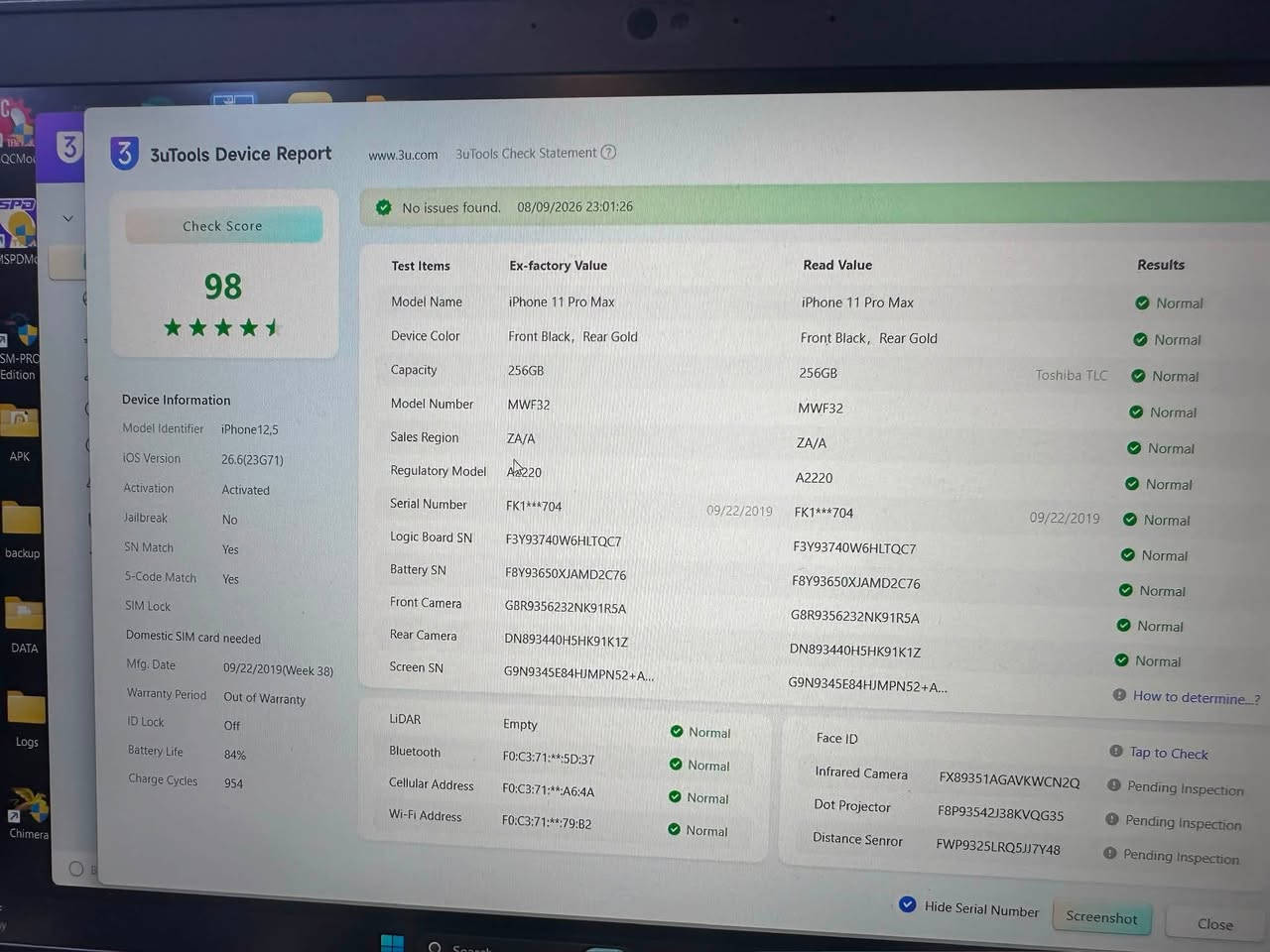This screenshot has width=1270, height=952.
Task: Toggle the Hide Serial Number checkbox
Action: pos(907,904)
